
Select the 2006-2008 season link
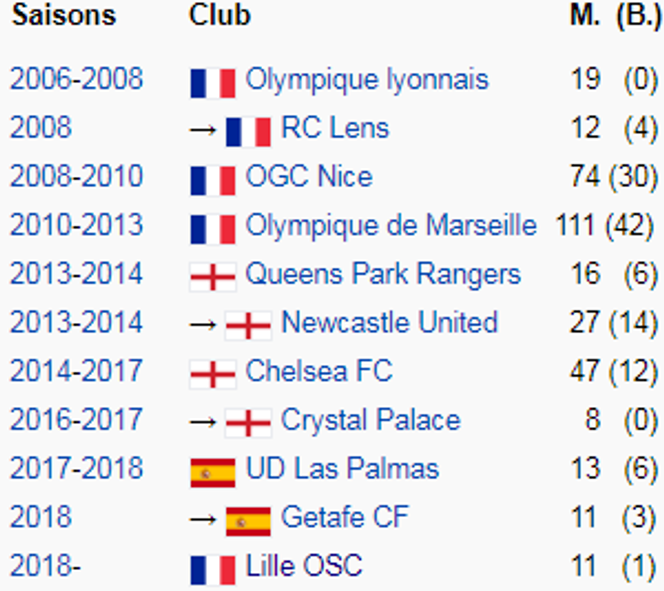[x=77, y=79]
